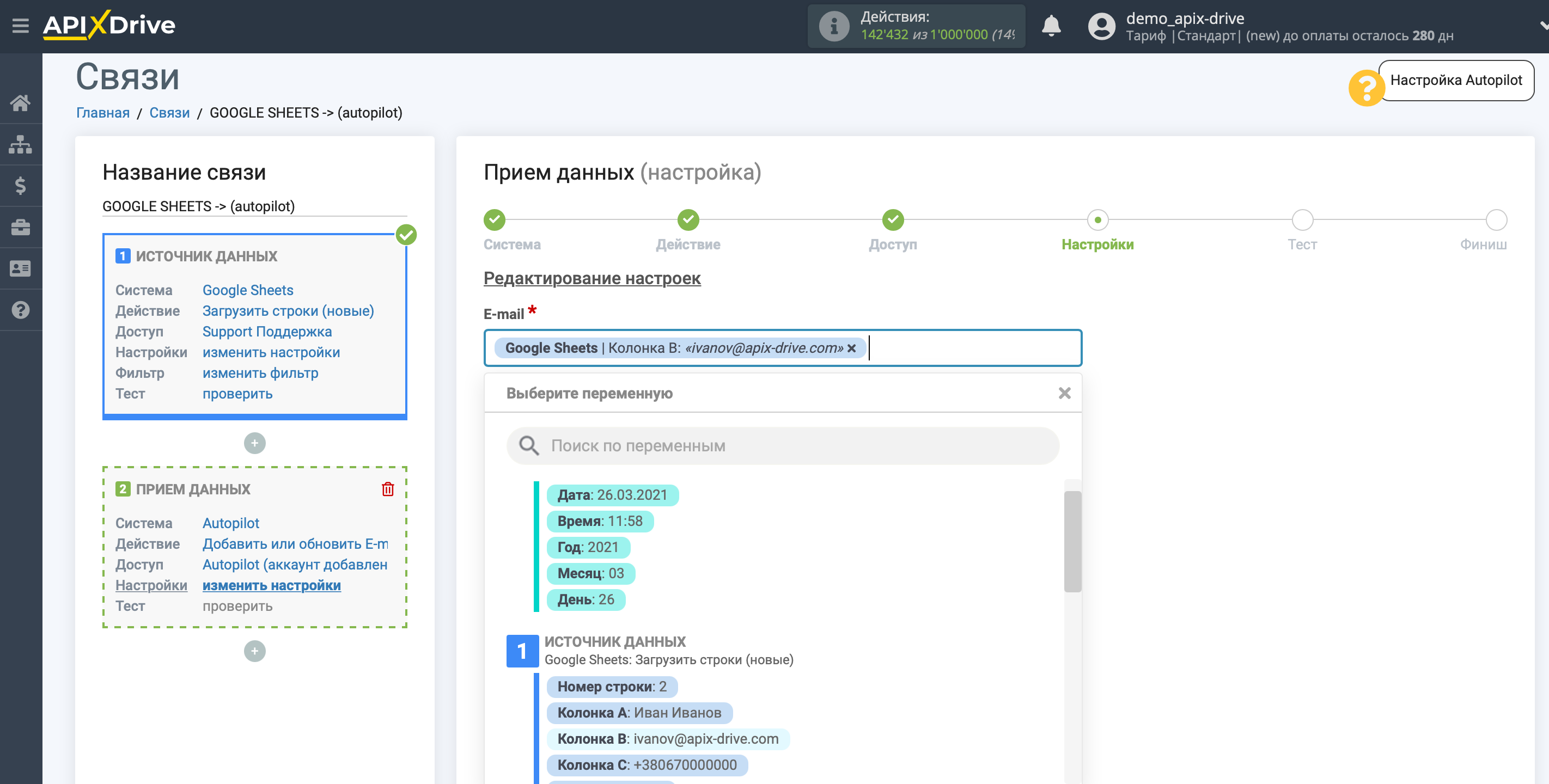The image size is (1549, 784).
Task: Open Добавить или обновить E-mail action link
Action: coord(295,544)
